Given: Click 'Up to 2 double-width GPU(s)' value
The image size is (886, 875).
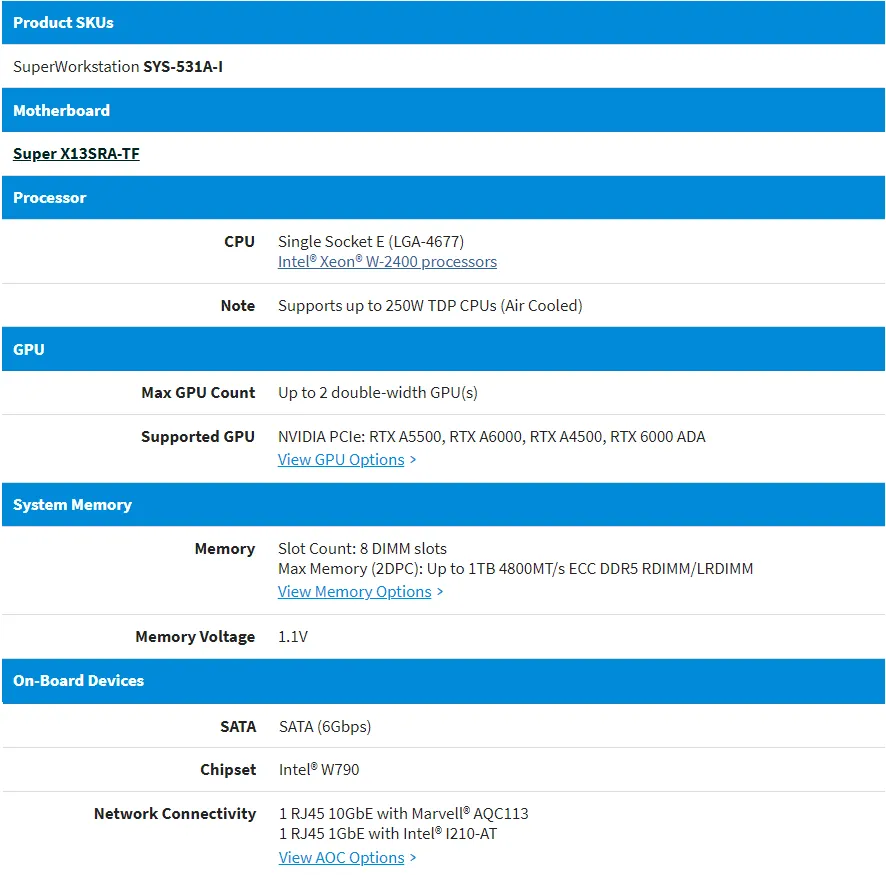Looking at the screenshot, I should tap(377, 393).
